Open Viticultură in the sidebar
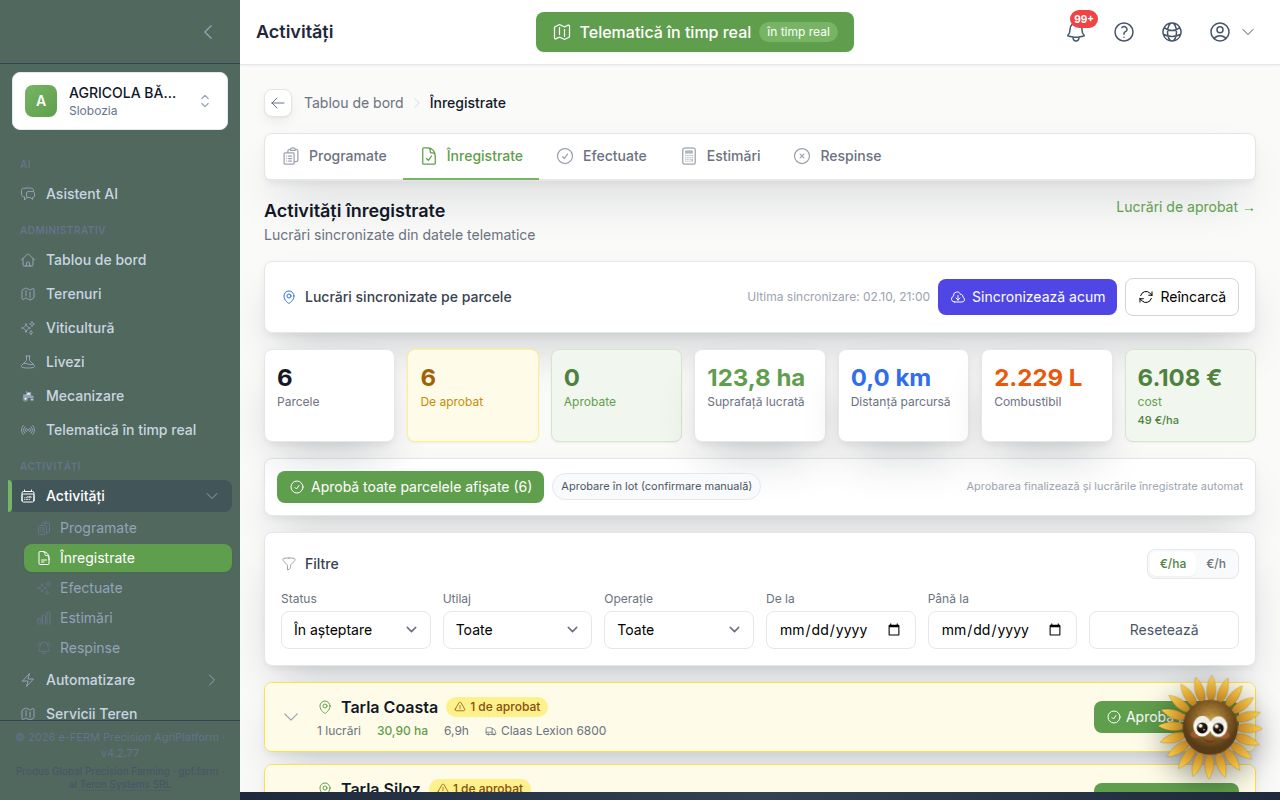This screenshot has height=800, width=1280. (120, 328)
